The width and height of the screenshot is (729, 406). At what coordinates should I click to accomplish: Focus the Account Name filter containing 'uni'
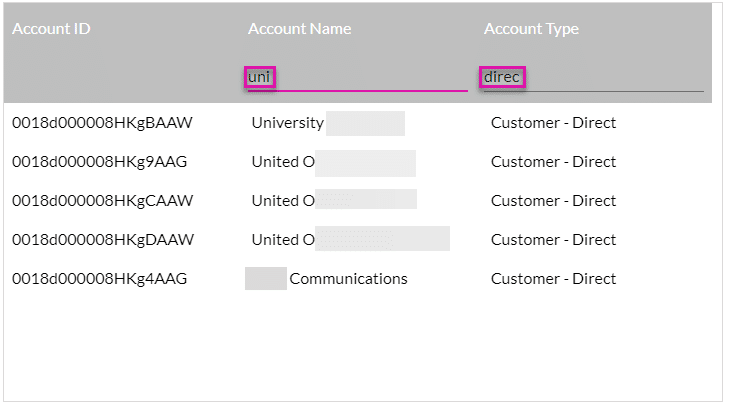356,77
